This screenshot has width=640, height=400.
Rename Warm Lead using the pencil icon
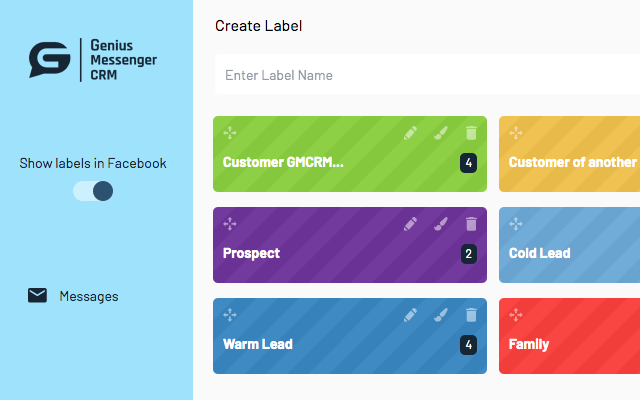pos(410,315)
